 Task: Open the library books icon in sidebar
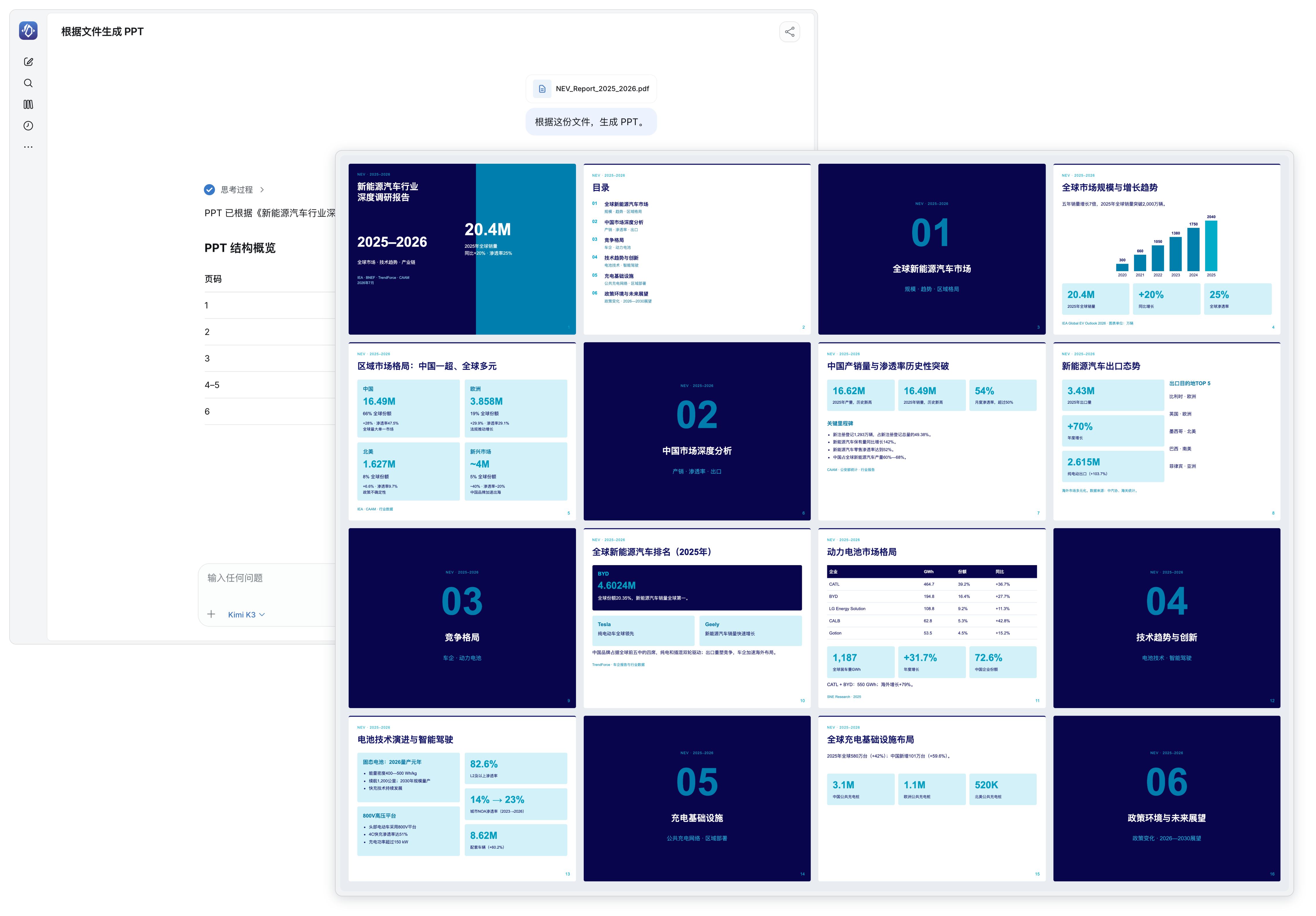28,104
